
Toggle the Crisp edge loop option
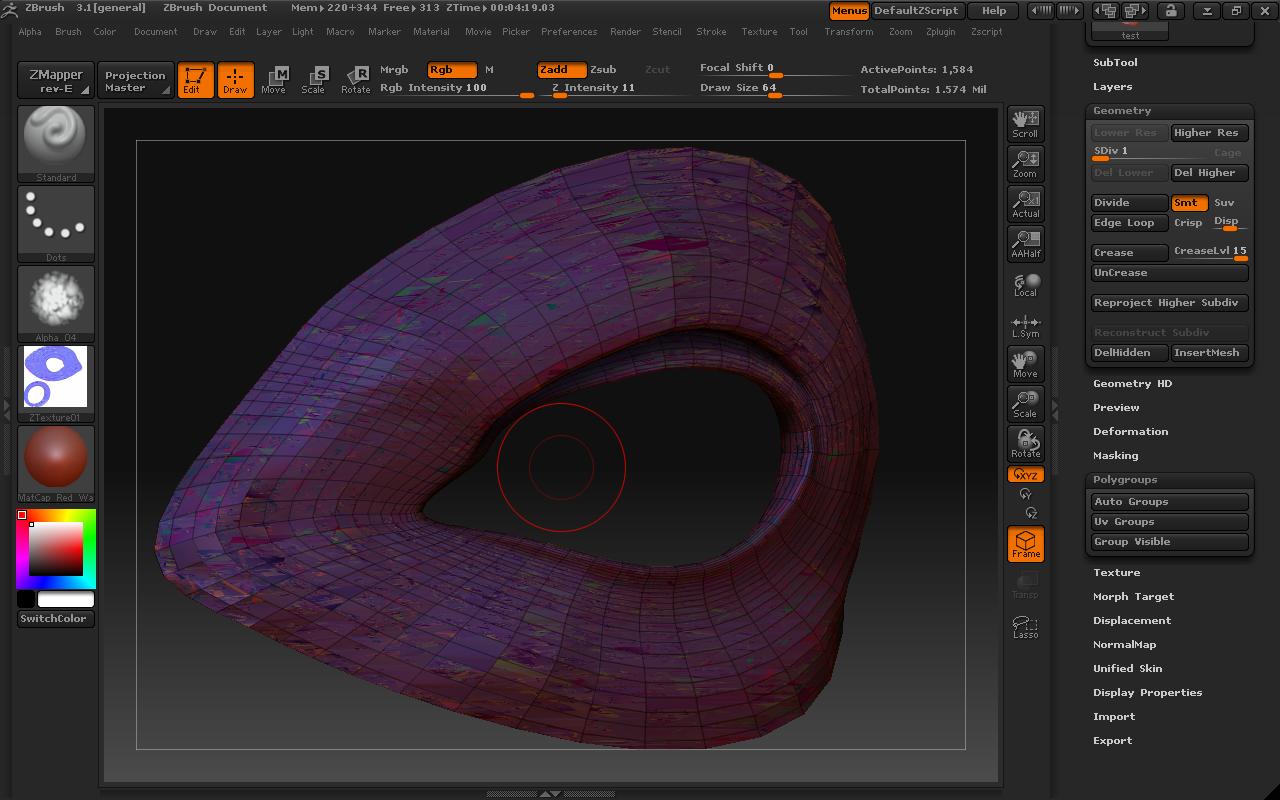[x=1188, y=222]
